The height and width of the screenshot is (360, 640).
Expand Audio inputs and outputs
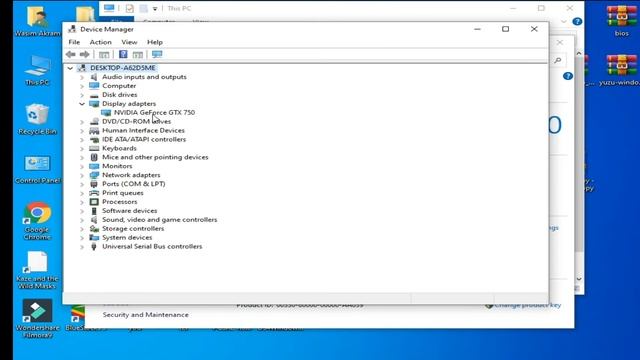(82, 77)
